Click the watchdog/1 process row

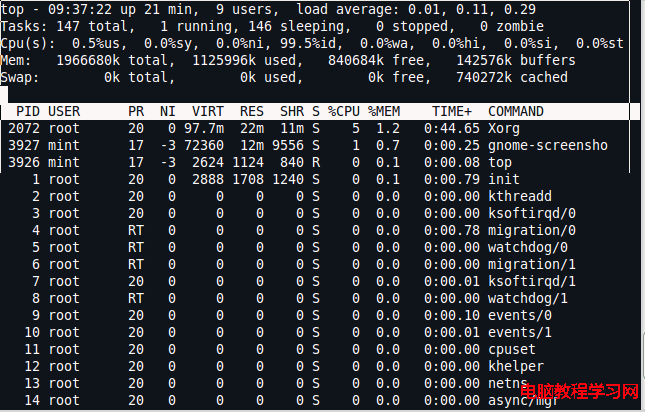coord(314,299)
